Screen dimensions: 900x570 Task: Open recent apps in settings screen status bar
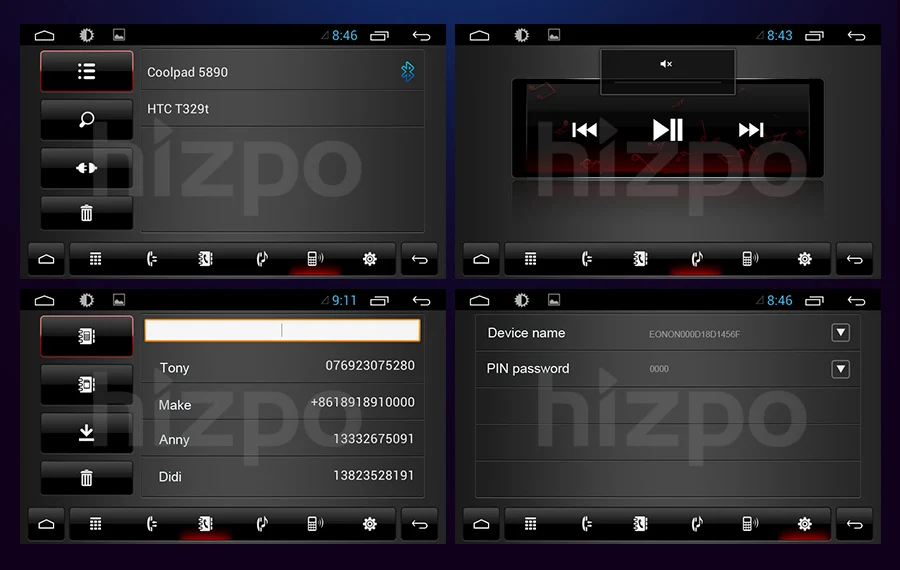(814, 300)
